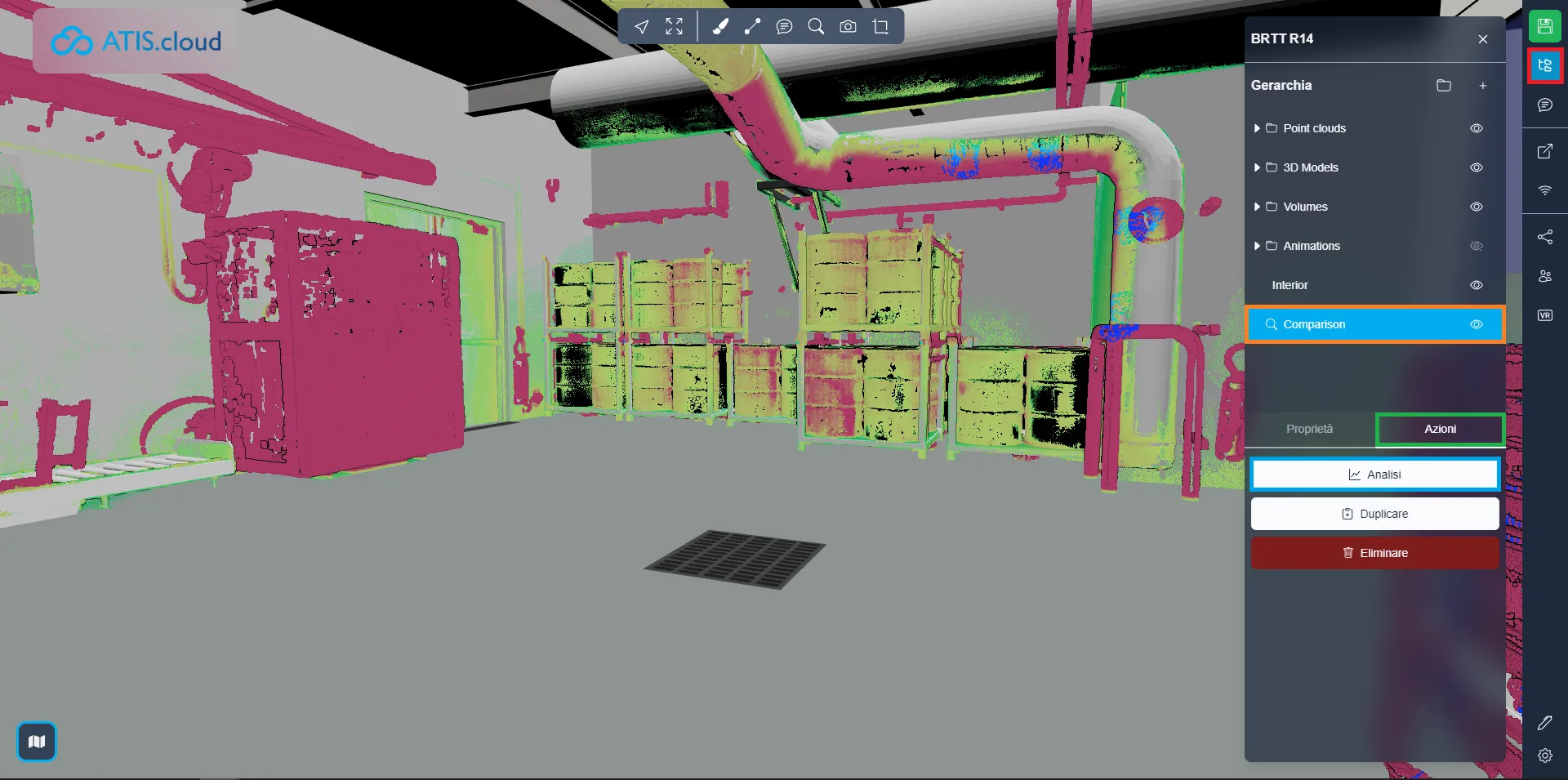The height and width of the screenshot is (780, 1568).
Task: Click the green save icon
Action: [x=1544, y=26]
